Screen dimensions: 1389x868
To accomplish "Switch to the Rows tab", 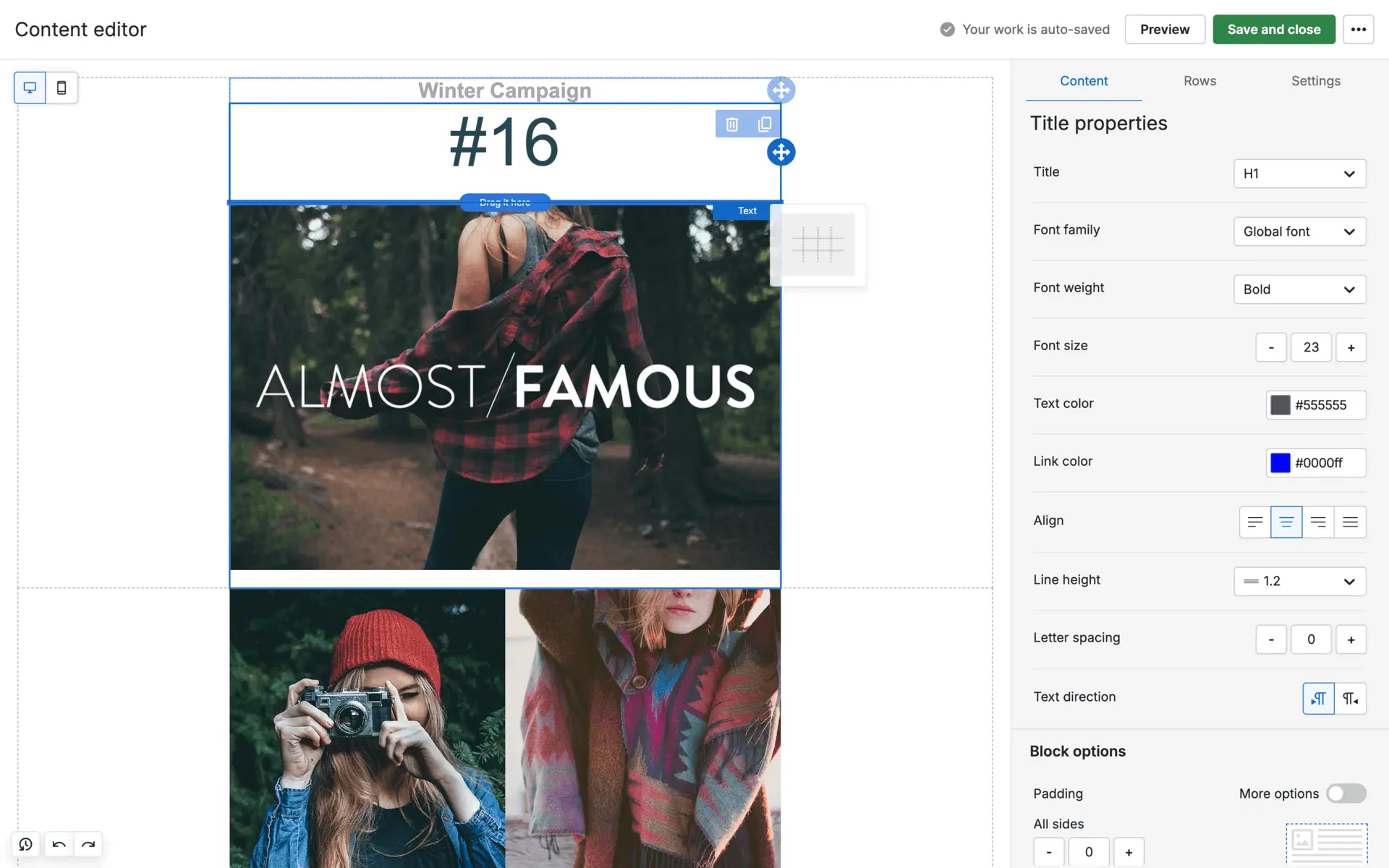I will click(x=1199, y=81).
